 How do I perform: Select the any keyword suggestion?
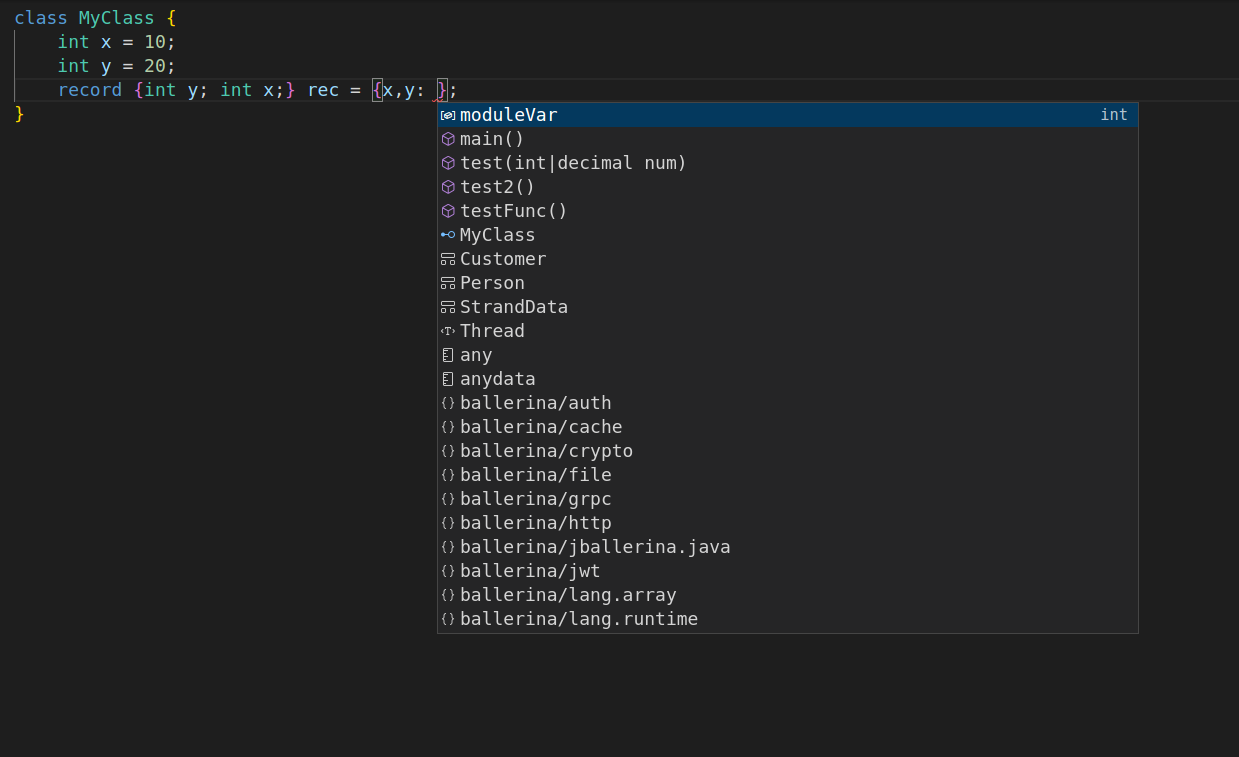click(x=788, y=355)
